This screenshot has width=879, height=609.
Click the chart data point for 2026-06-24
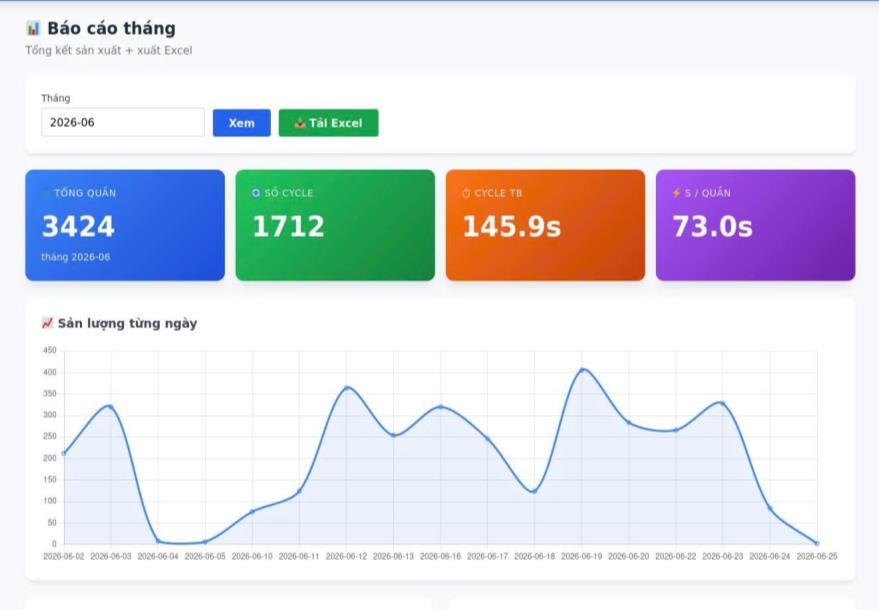(x=770, y=509)
